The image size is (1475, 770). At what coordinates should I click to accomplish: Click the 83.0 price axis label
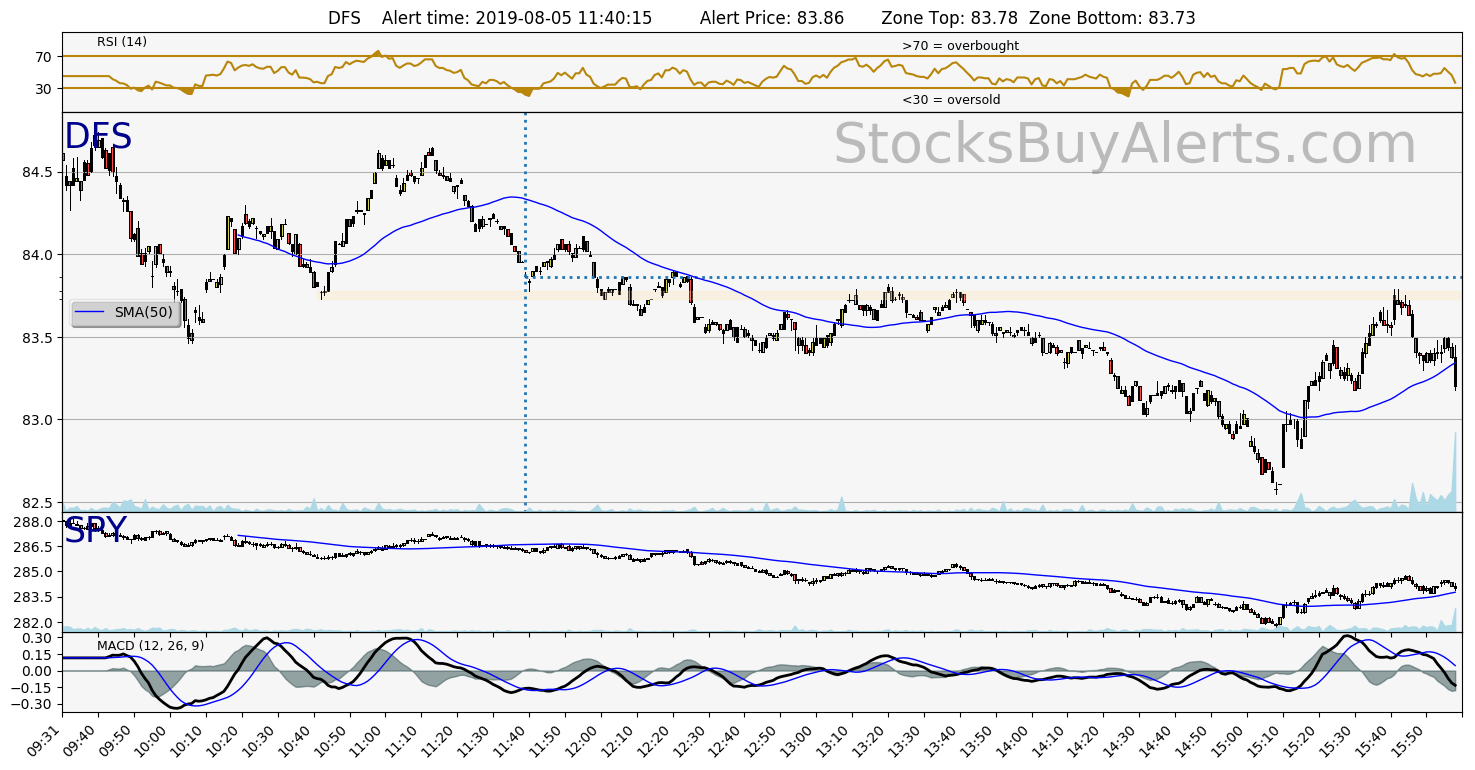(37, 420)
